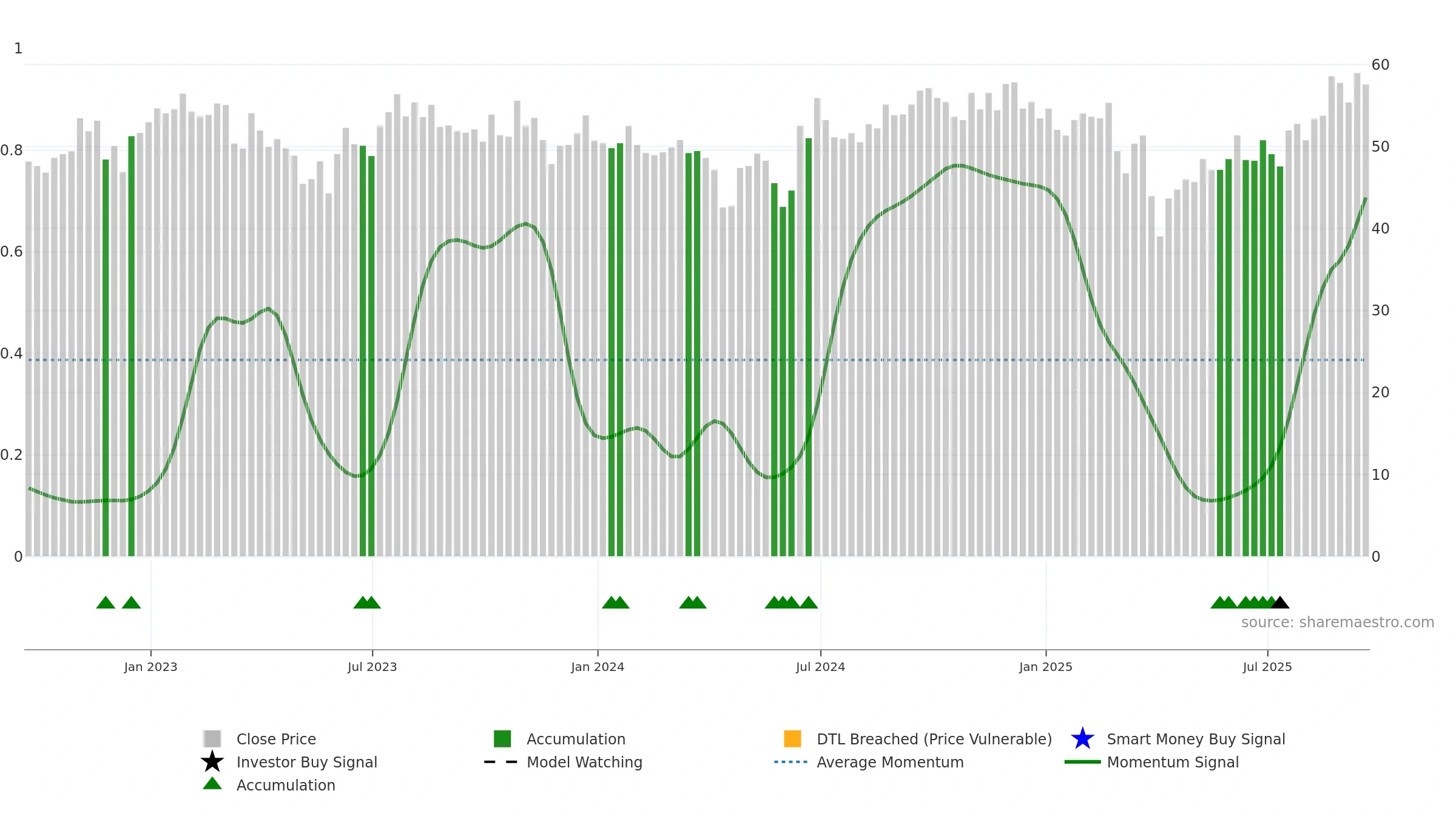Image resolution: width=1456 pixels, height=819 pixels.
Task: Open the sharemaestro.com source text
Action: (x=1338, y=622)
